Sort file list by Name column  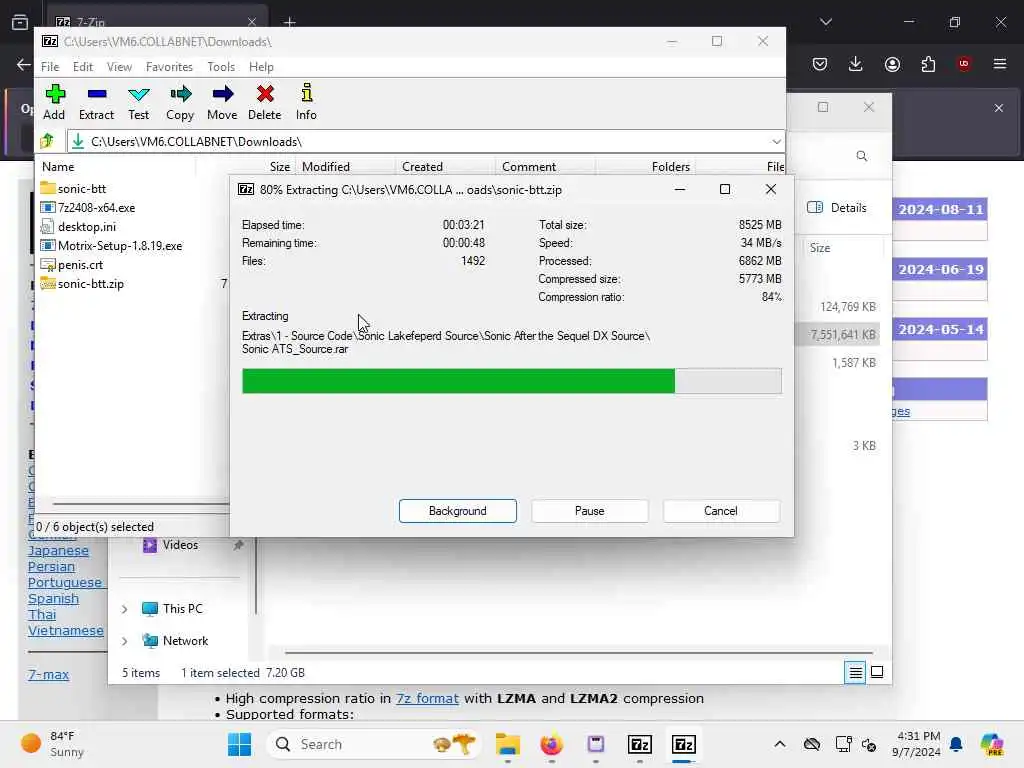pos(58,167)
